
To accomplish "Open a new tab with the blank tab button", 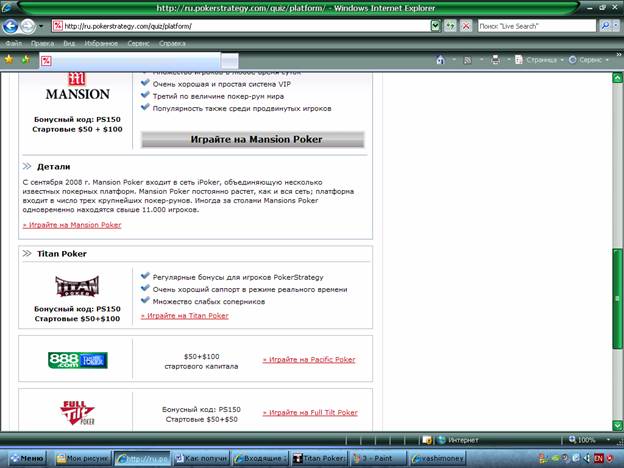I will 230,61.
